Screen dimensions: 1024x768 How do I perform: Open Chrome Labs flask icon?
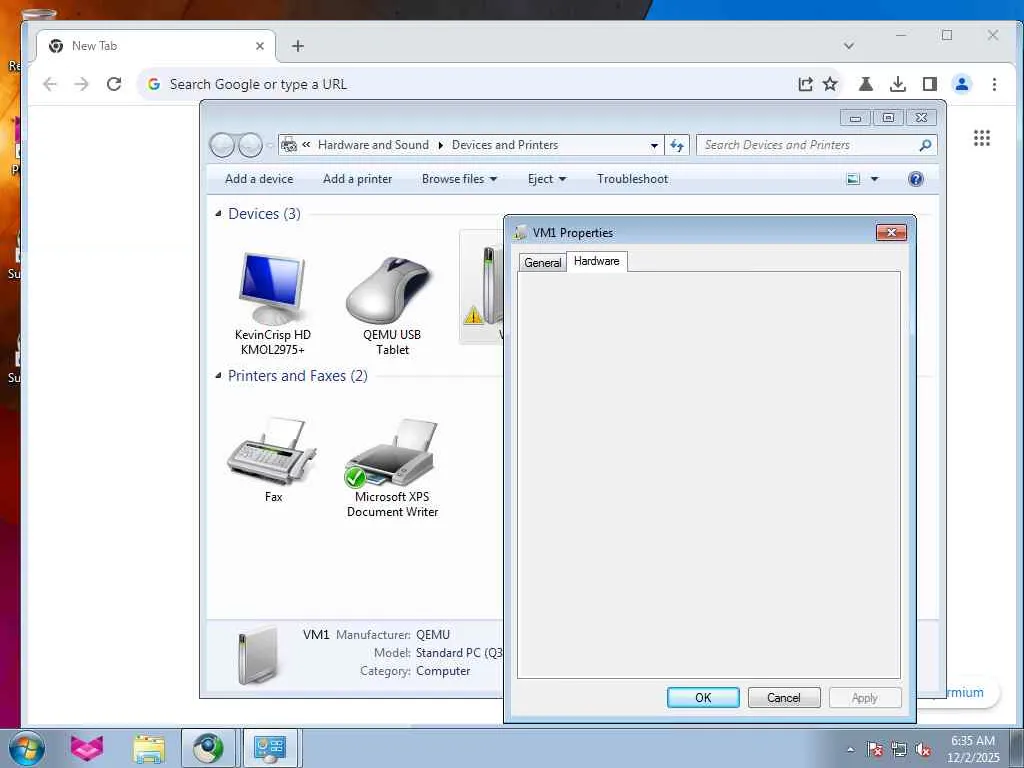(866, 84)
